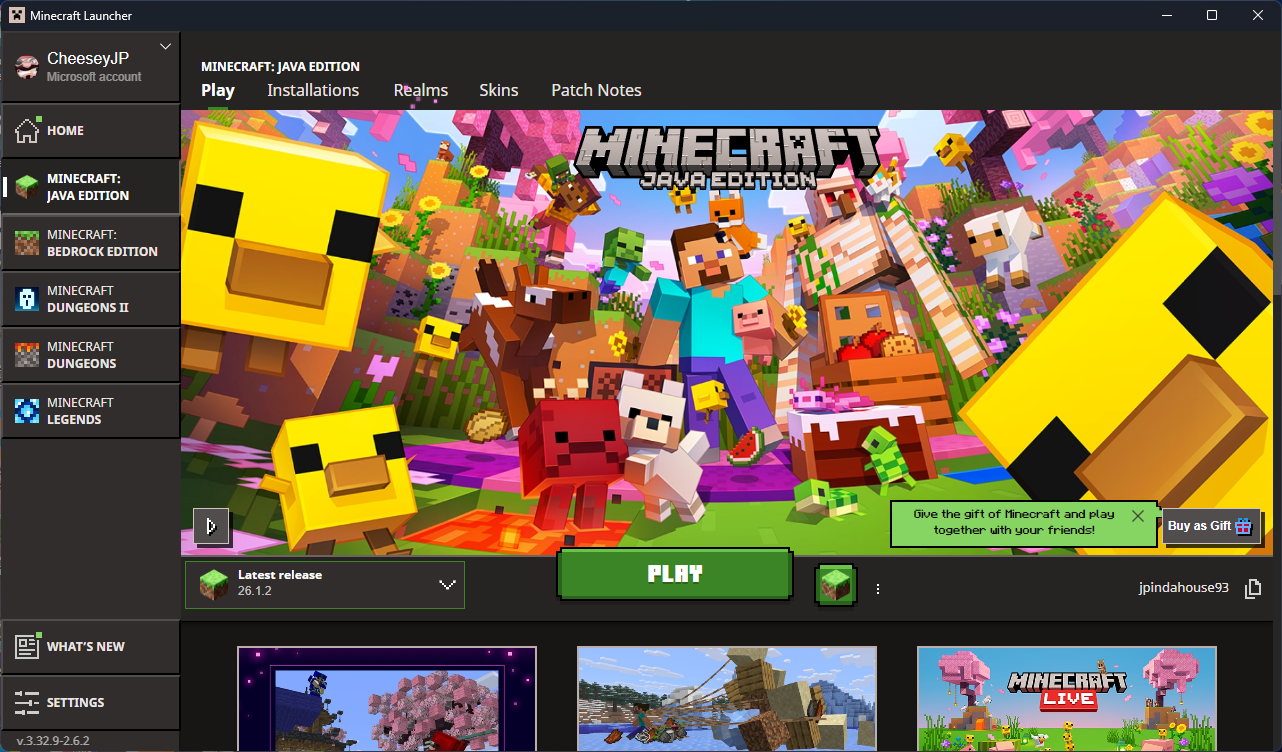1282x752 pixels.
Task: Open Minecraft Dungeons II entry
Action: point(90,299)
